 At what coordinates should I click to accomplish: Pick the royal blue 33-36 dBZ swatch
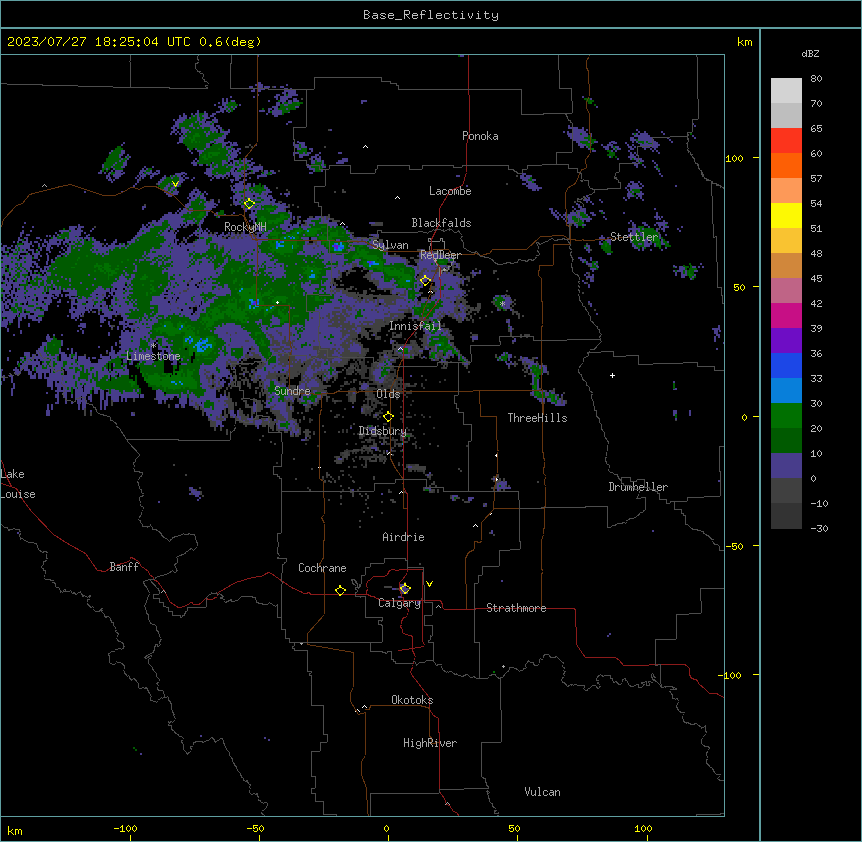coord(786,365)
